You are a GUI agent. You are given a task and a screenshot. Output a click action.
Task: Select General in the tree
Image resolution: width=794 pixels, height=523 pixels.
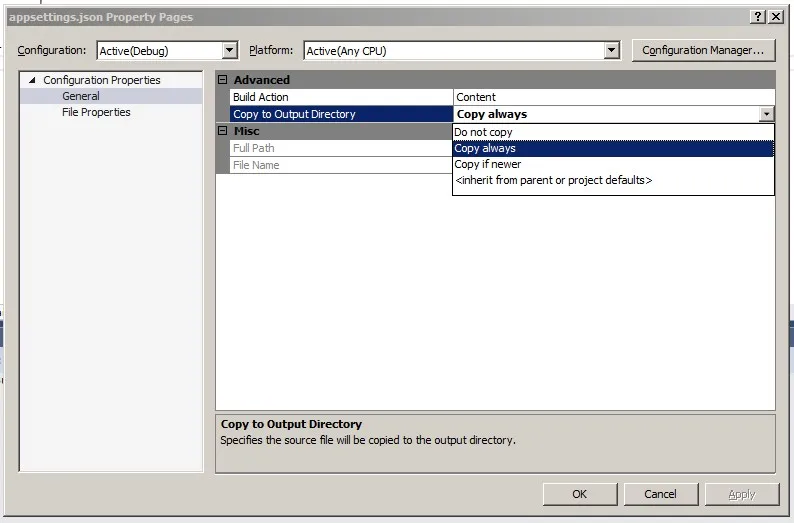pos(81,96)
